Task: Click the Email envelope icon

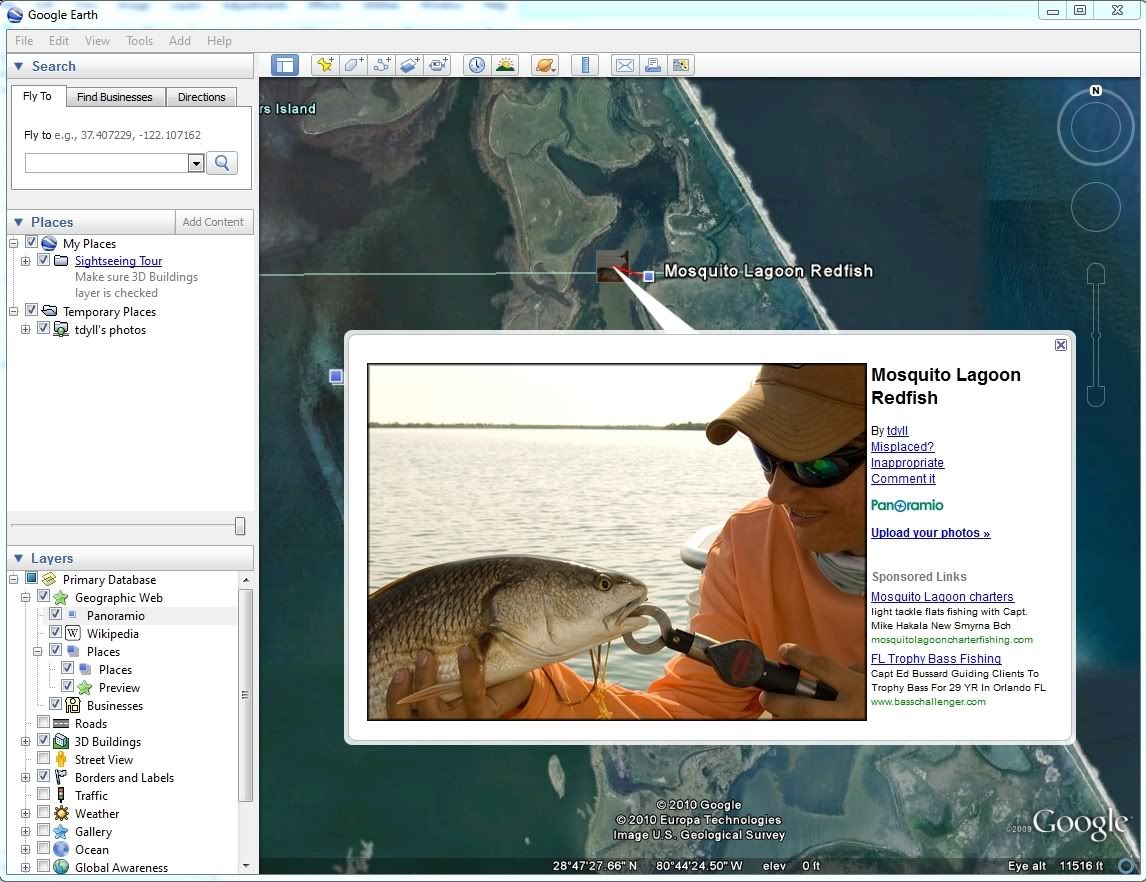Action: pos(625,65)
